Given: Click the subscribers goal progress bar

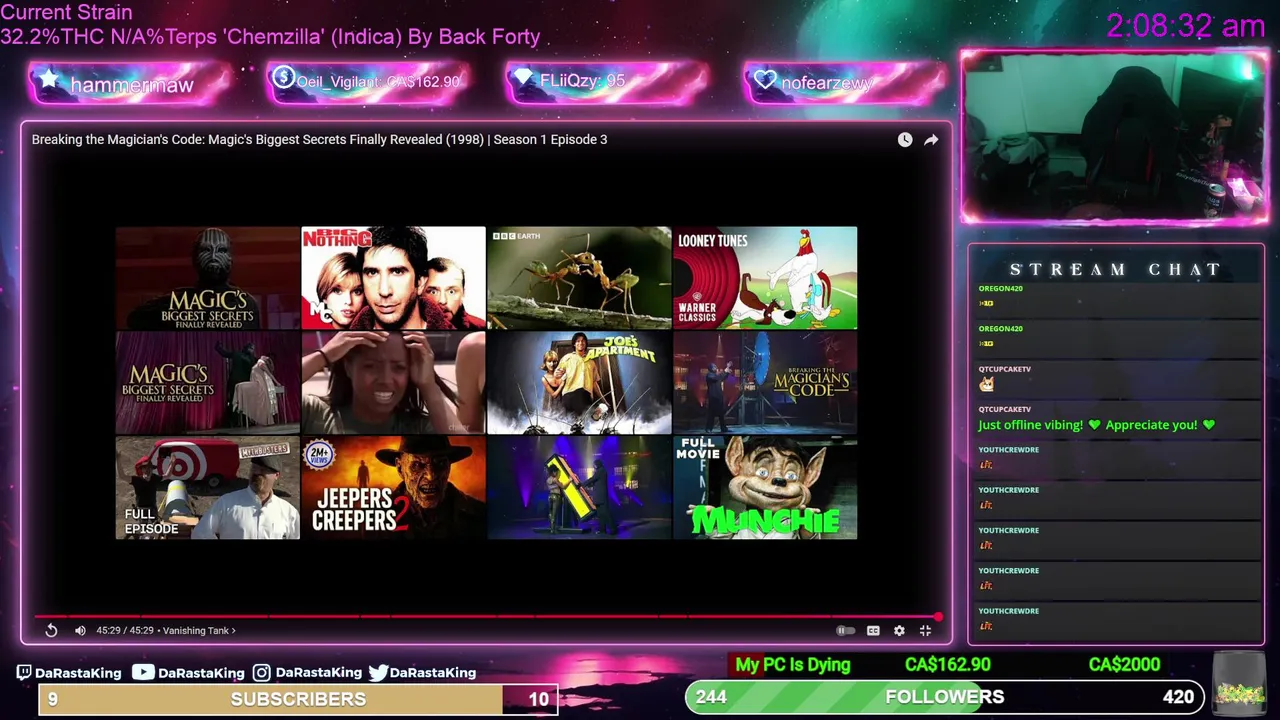Looking at the screenshot, I should click(x=298, y=699).
